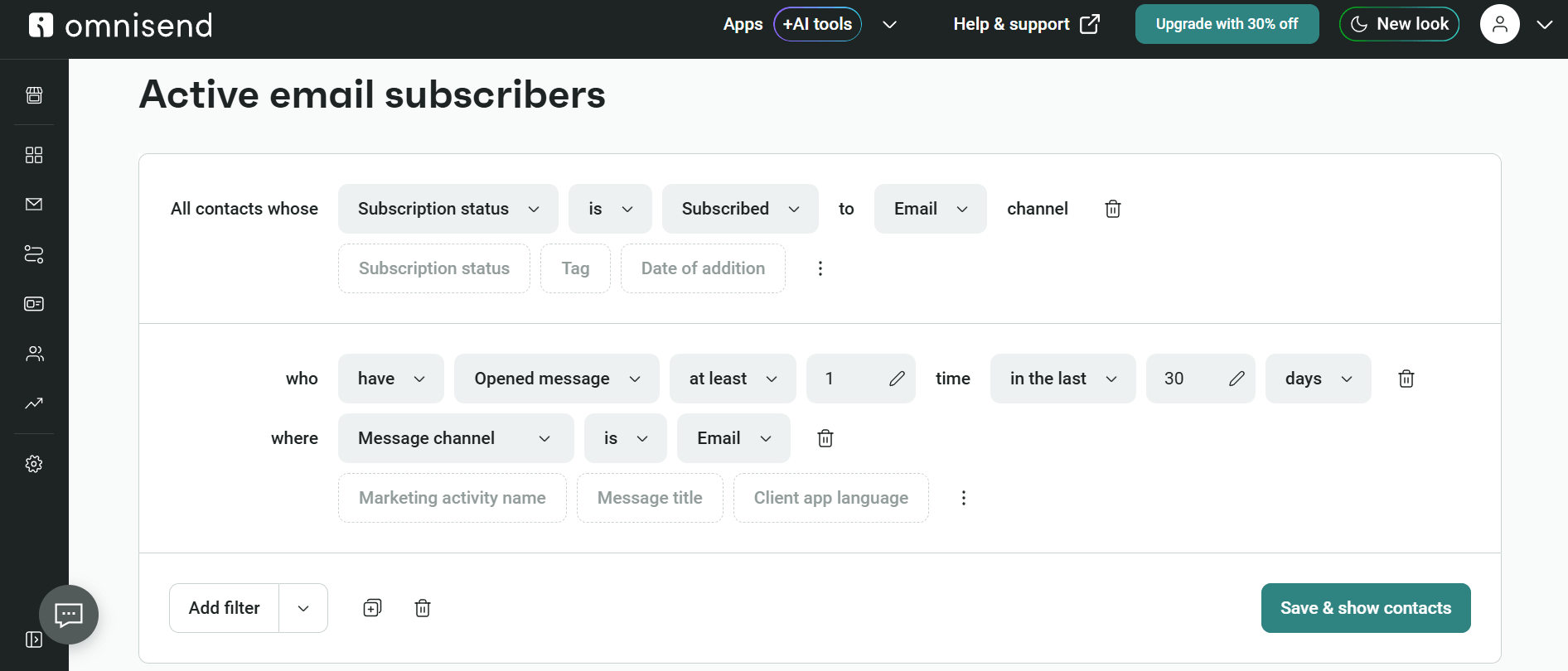Expand the Add filter dropdown arrow
The width and height of the screenshot is (1568, 671).
[303, 608]
